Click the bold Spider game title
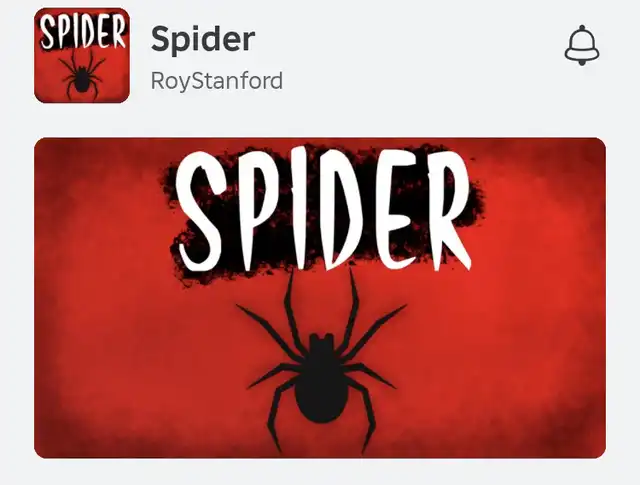Image resolution: width=640 pixels, height=485 pixels. point(203,39)
